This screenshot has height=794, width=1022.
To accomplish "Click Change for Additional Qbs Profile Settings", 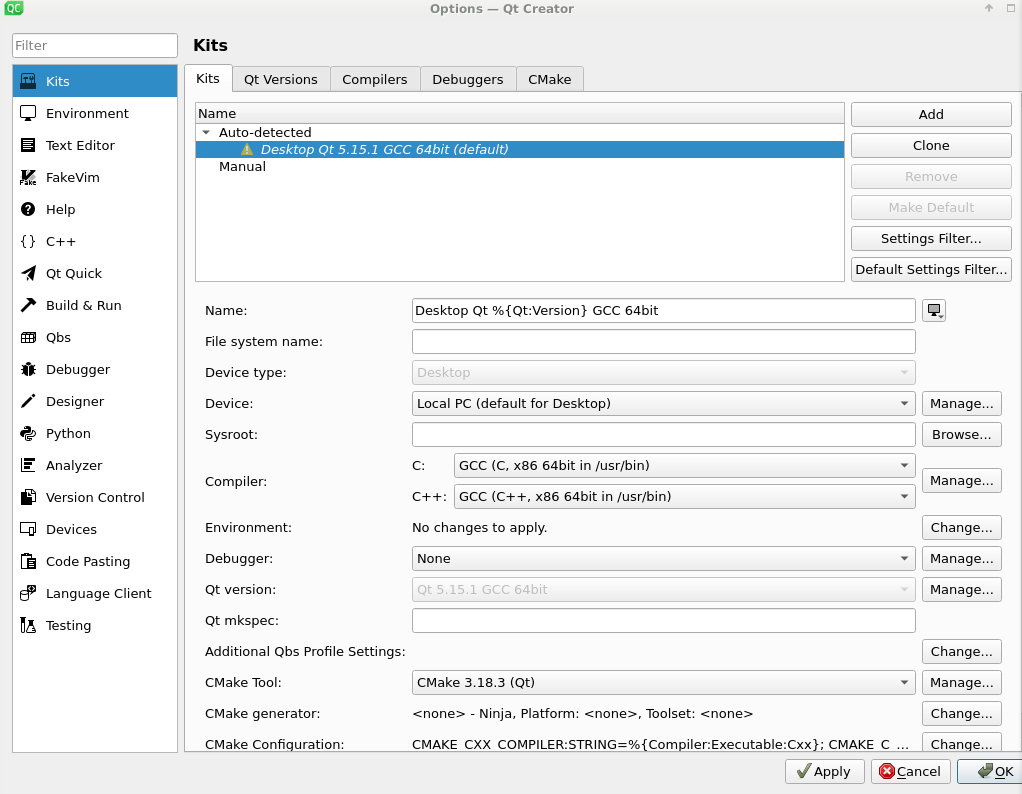I will pyautogui.click(x=961, y=651).
